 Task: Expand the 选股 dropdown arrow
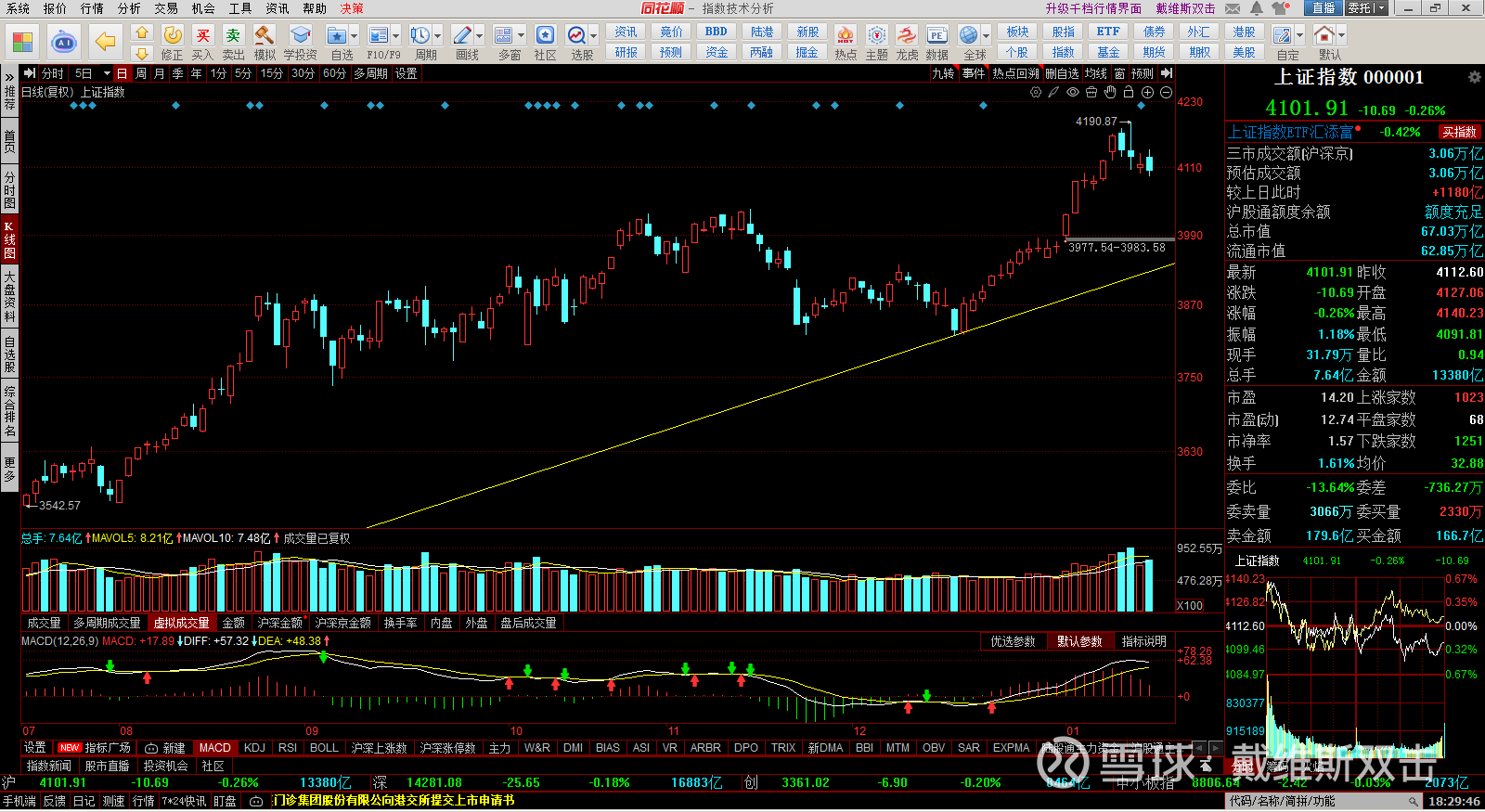[593, 36]
